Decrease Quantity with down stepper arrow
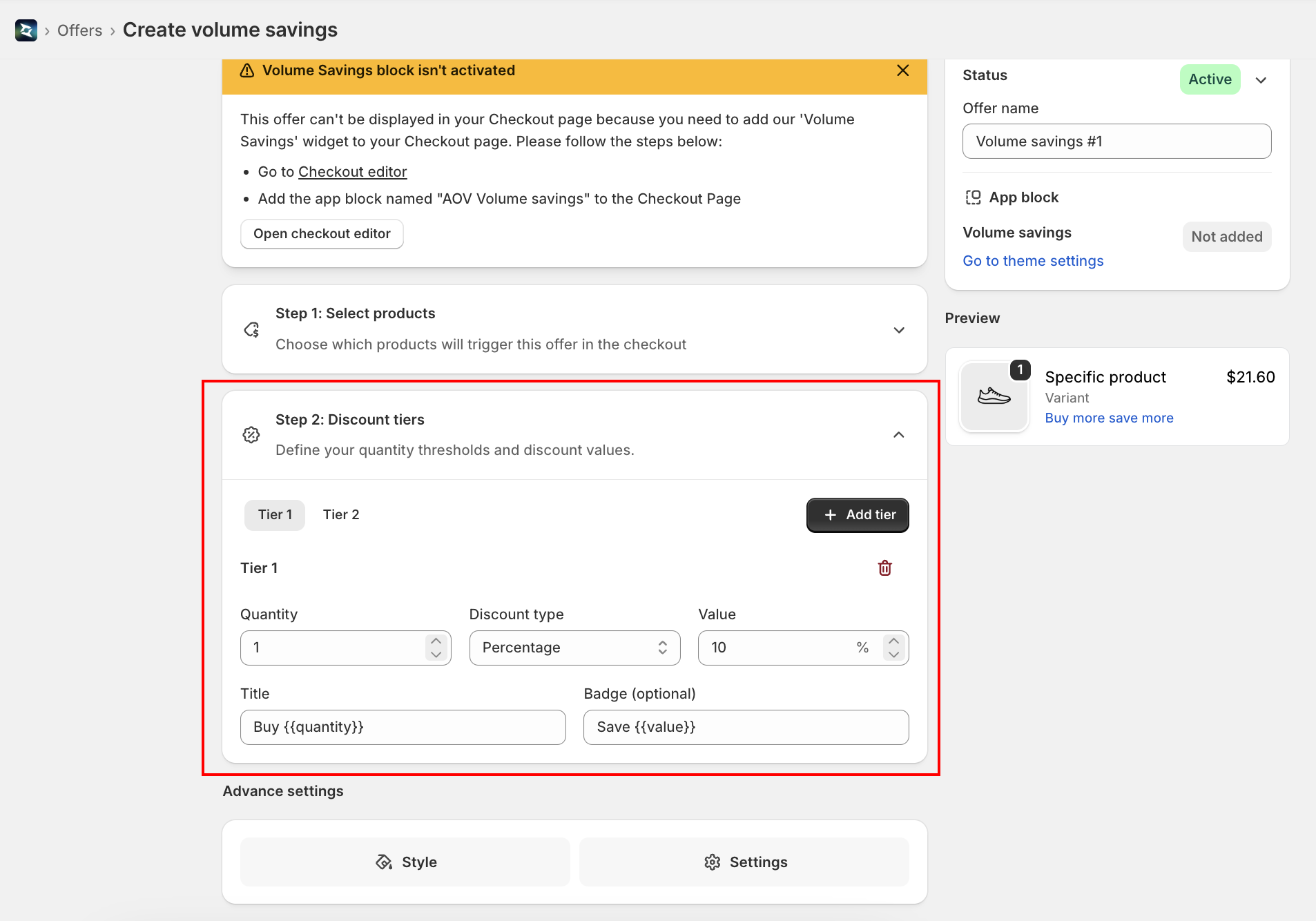Screen dimensions: 1316x921 point(436,655)
